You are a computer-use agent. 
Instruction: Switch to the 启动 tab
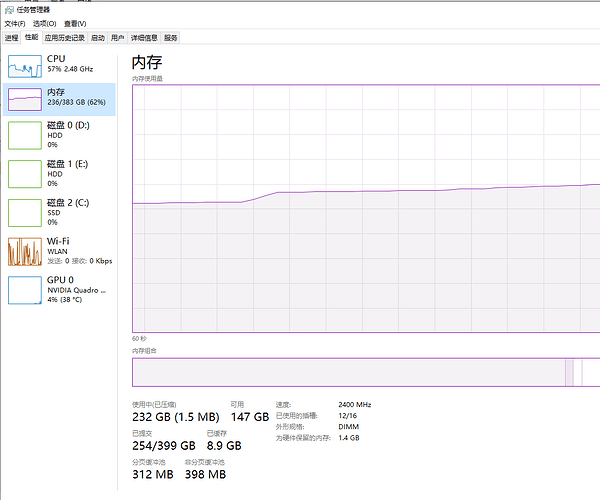click(x=97, y=37)
